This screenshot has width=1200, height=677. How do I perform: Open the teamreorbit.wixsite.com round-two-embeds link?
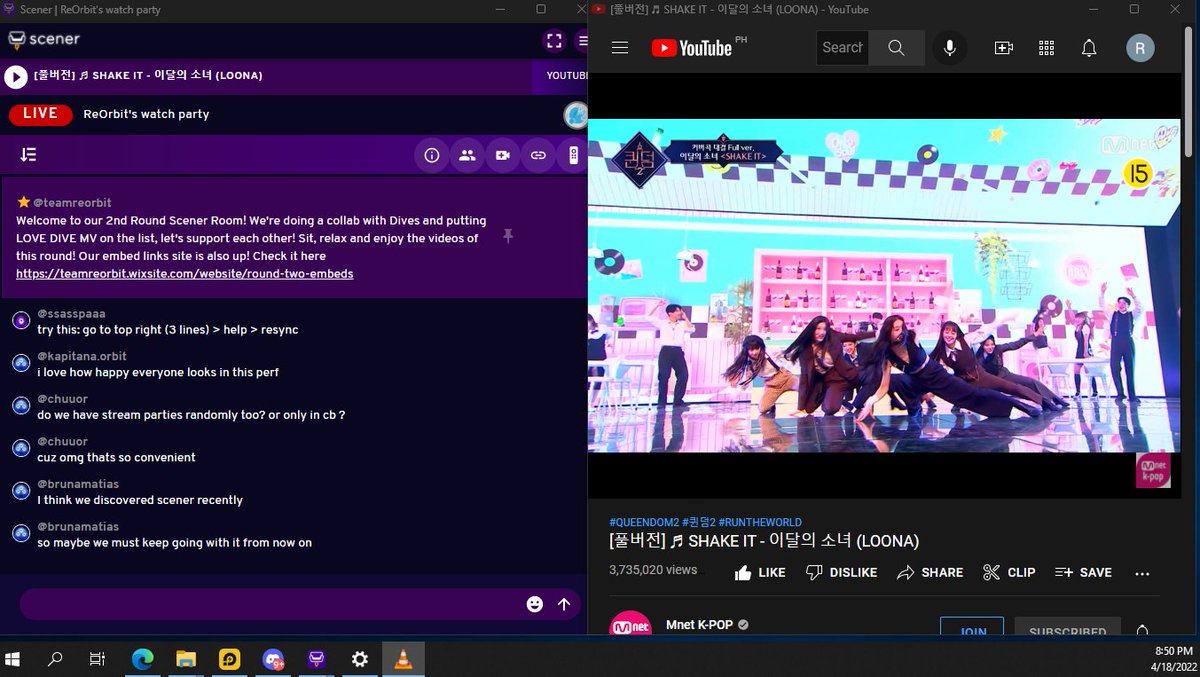184,273
